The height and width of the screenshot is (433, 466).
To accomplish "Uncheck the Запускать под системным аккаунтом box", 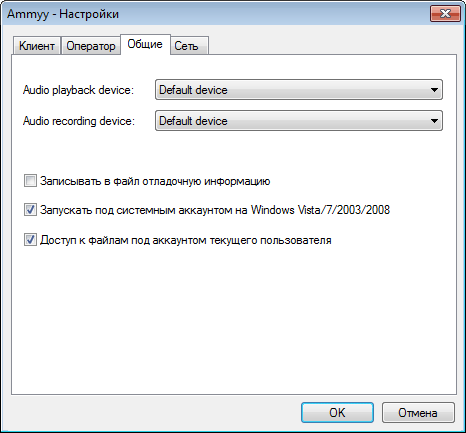I will pos(30,210).
